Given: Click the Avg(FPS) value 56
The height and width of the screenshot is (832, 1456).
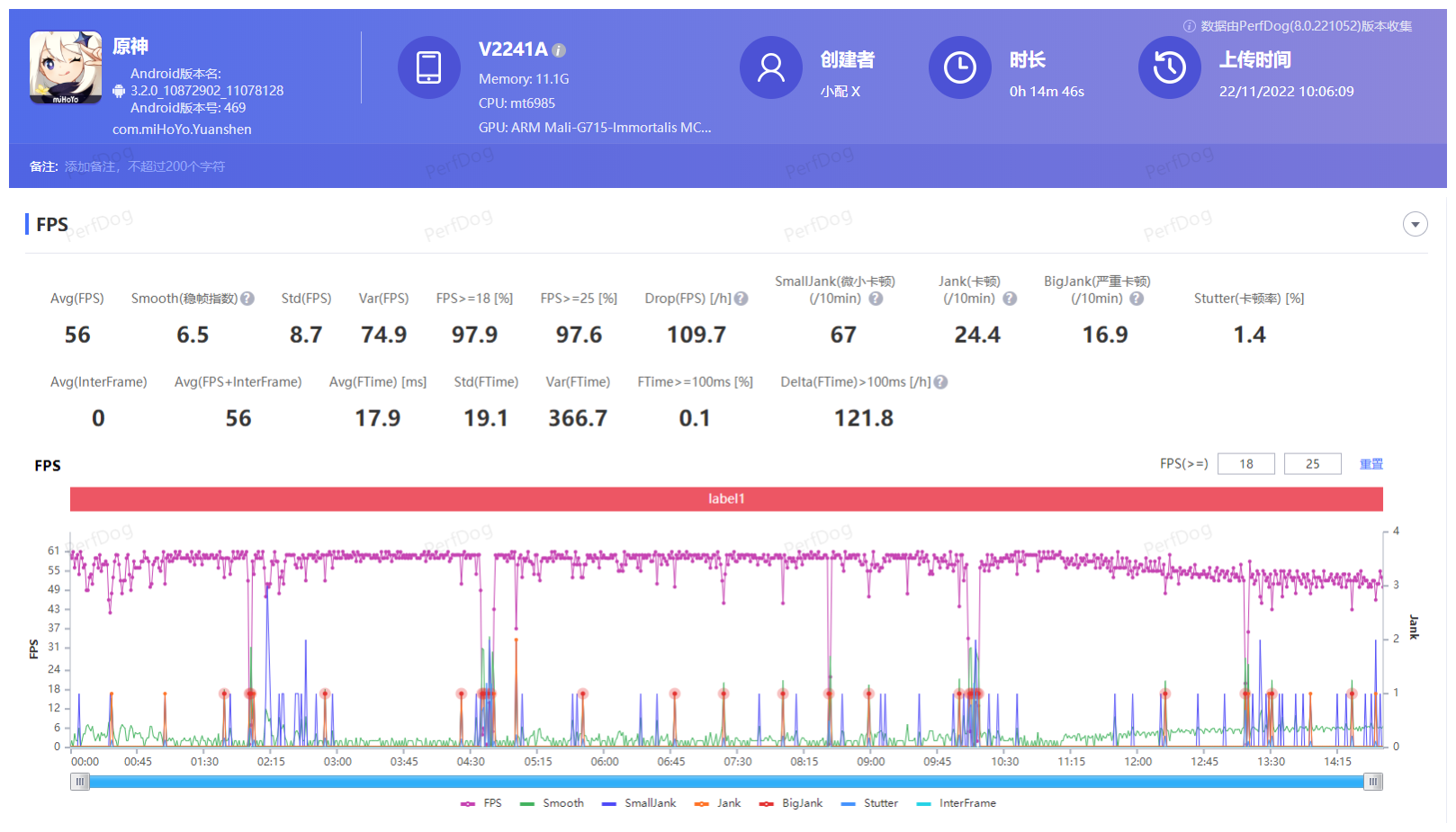Looking at the screenshot, I should click(x=77, y=335).
